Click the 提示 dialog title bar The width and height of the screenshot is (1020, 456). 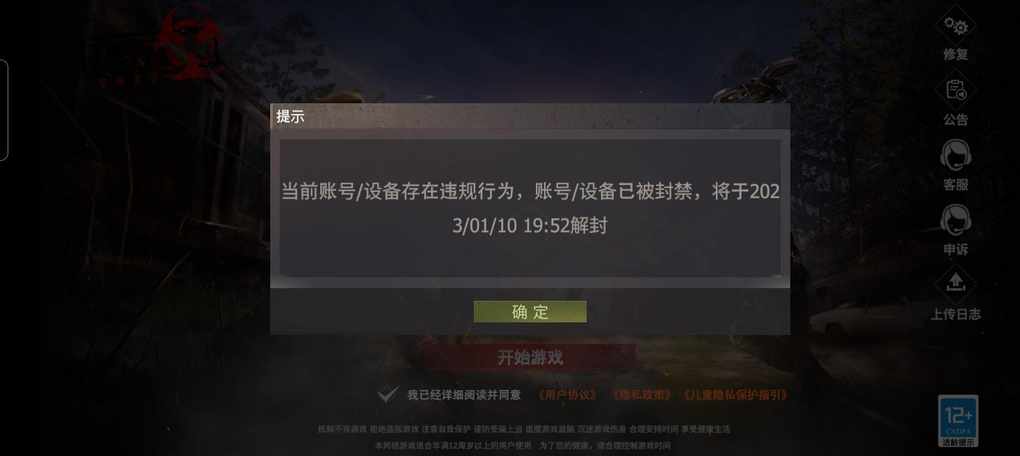pos(530,117)
